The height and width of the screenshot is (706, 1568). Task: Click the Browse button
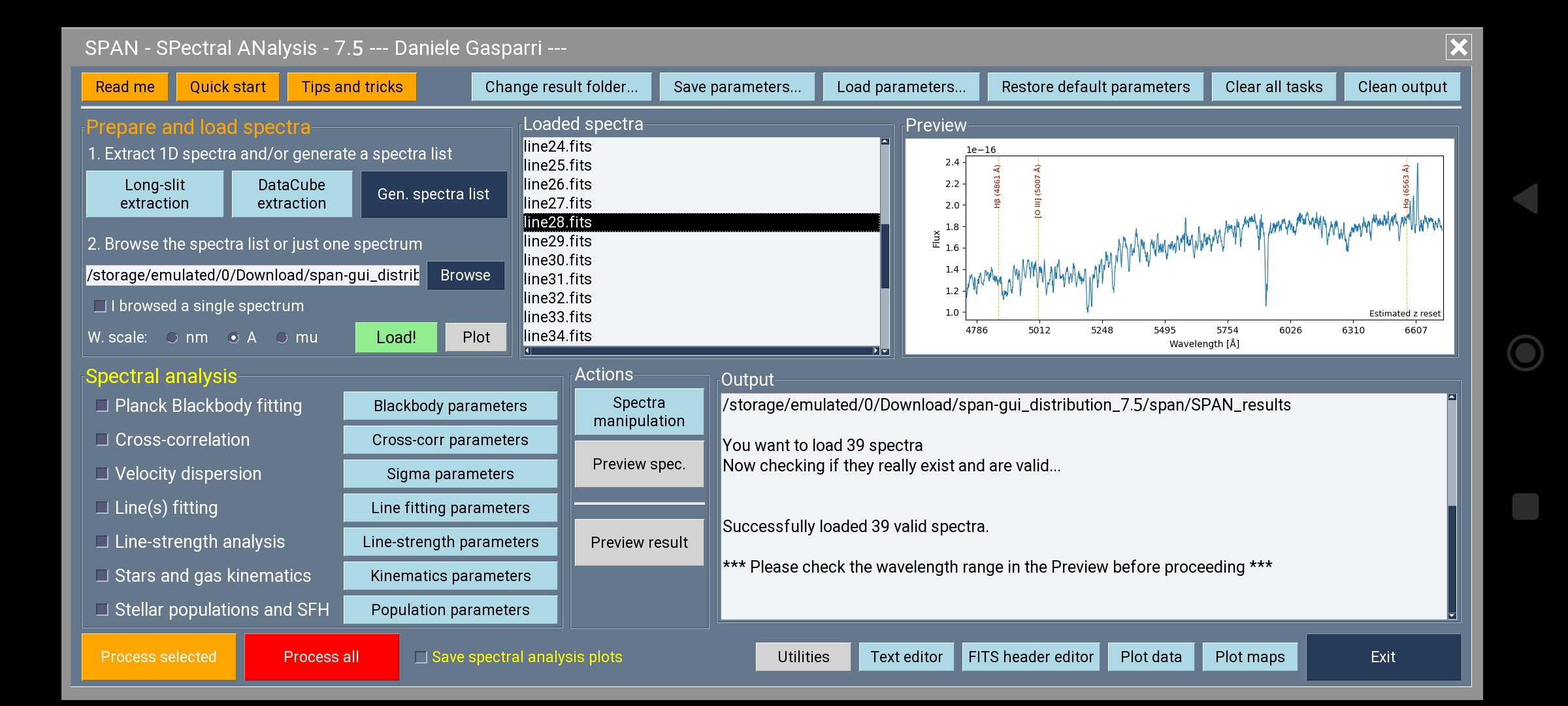[x=465, y=275]
